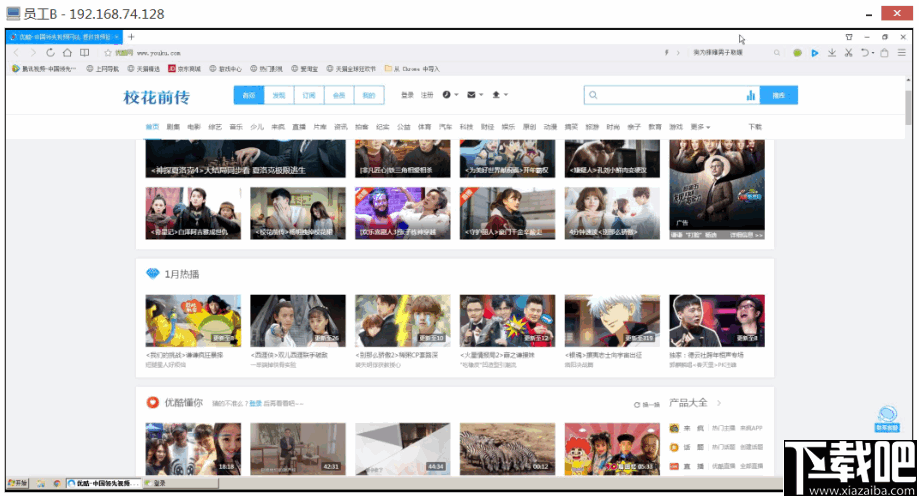
Task: Switch to the 发现 tab
Action: click(279, 95)
